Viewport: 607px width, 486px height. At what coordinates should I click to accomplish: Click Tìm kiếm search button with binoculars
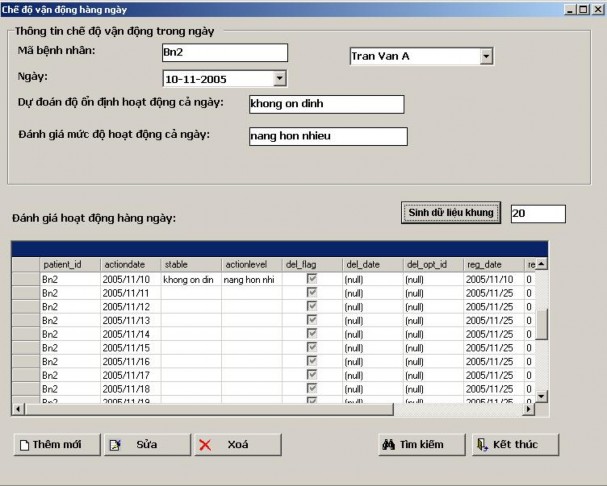[411, 444]
